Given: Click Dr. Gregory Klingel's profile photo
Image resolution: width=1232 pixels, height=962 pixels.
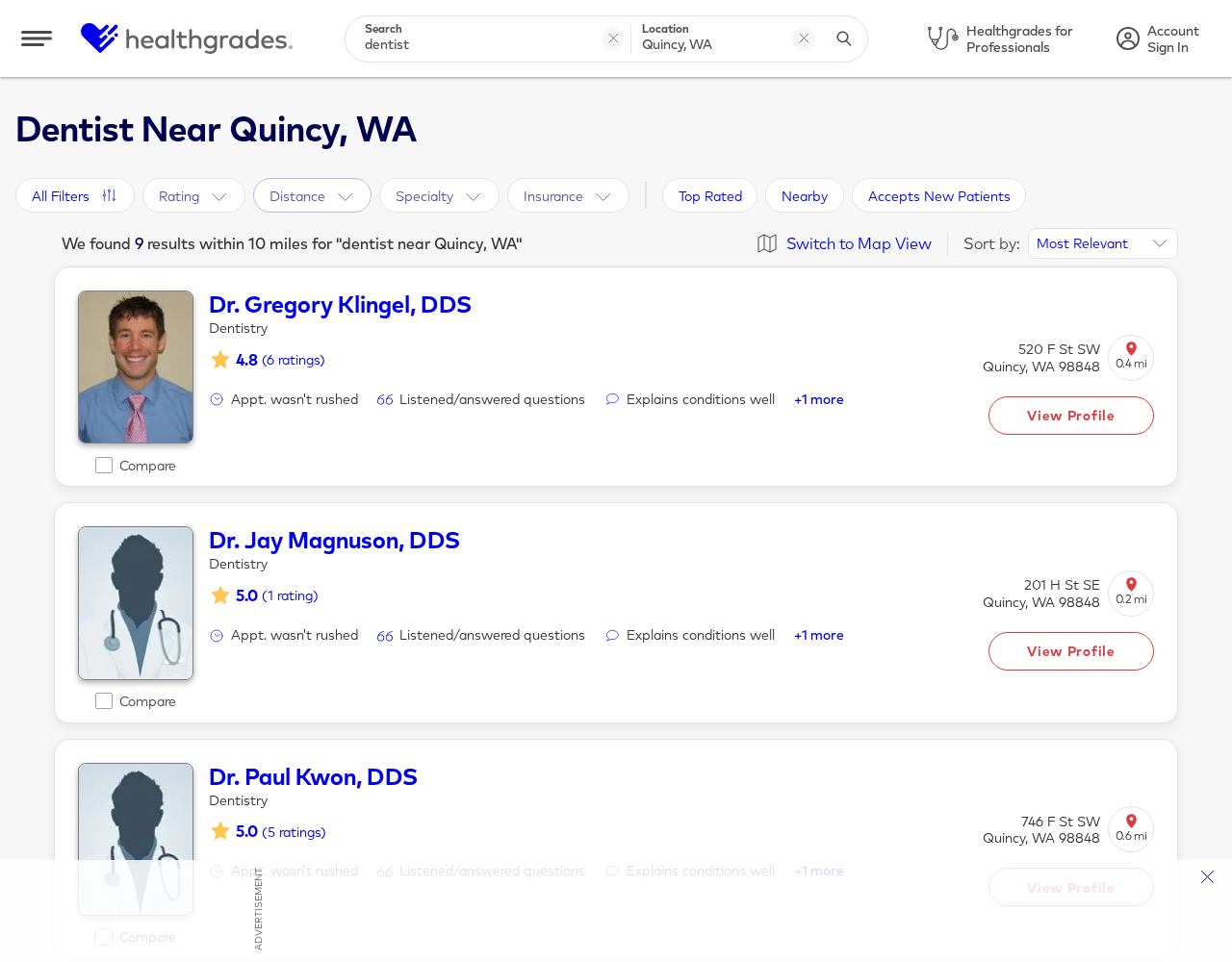Looking at the screenshot, I should coord(136,367).
